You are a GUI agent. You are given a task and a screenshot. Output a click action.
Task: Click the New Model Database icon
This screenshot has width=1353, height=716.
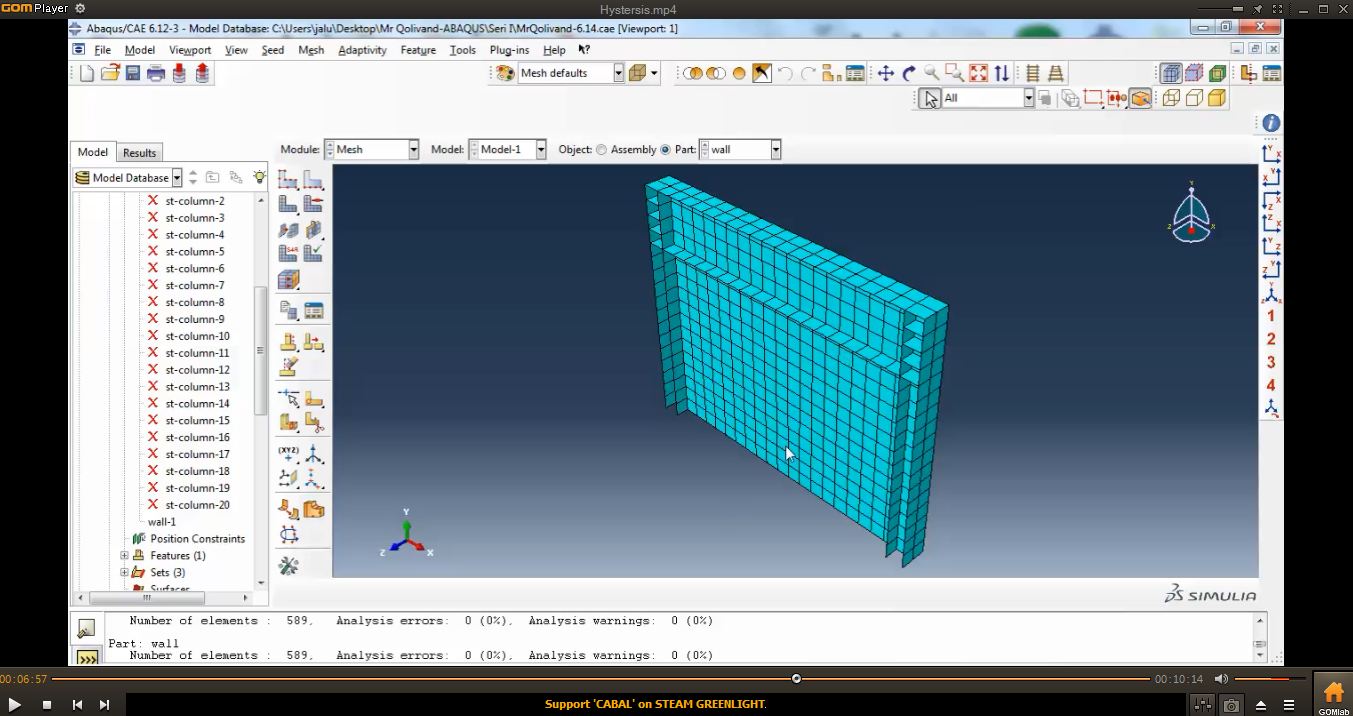pyautogui.click(x=87, y=73)
